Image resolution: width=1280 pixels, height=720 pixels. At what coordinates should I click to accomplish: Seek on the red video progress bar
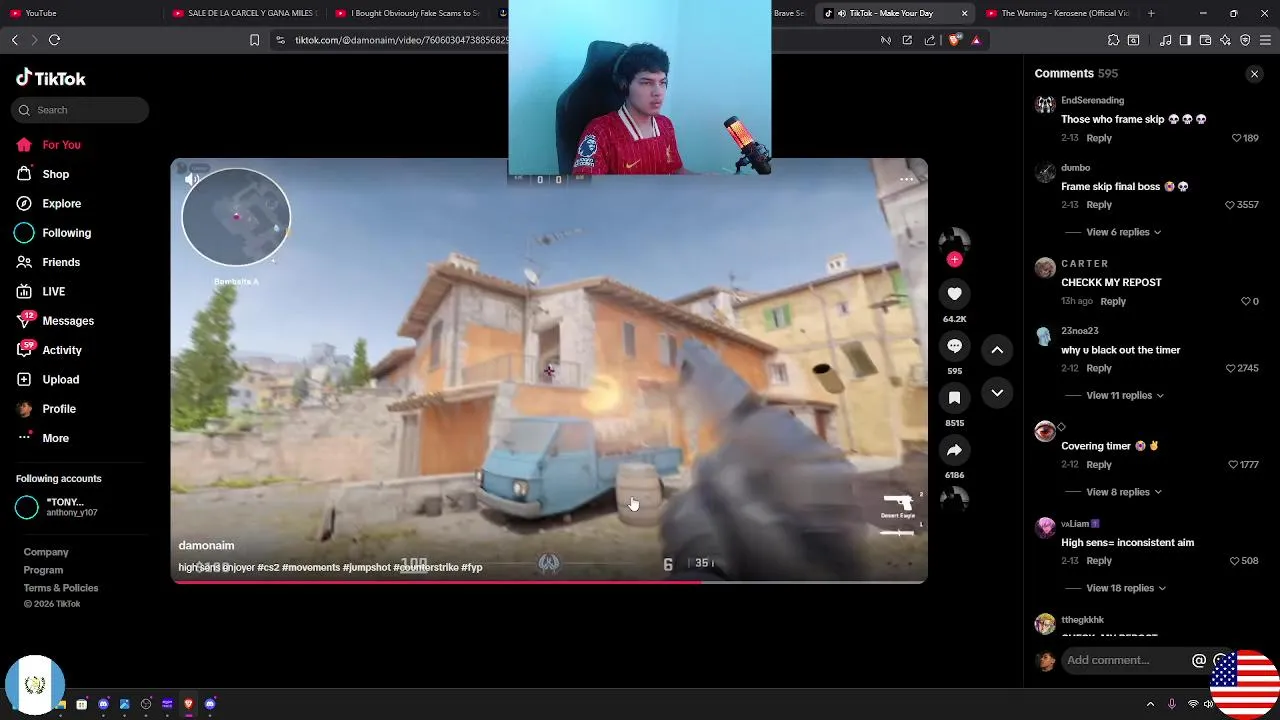click(x=549, y=581)
